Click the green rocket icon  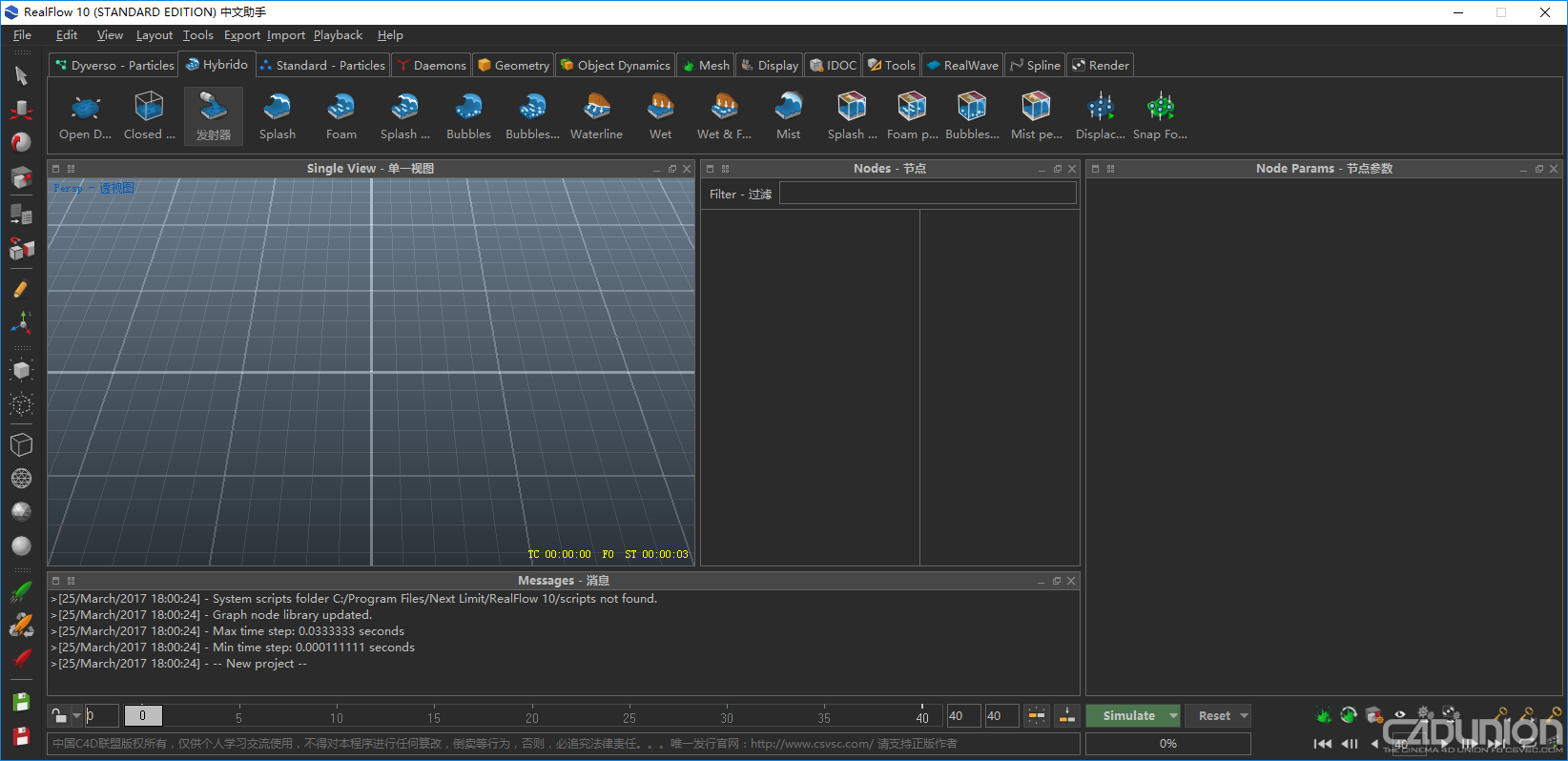[21, 592]
